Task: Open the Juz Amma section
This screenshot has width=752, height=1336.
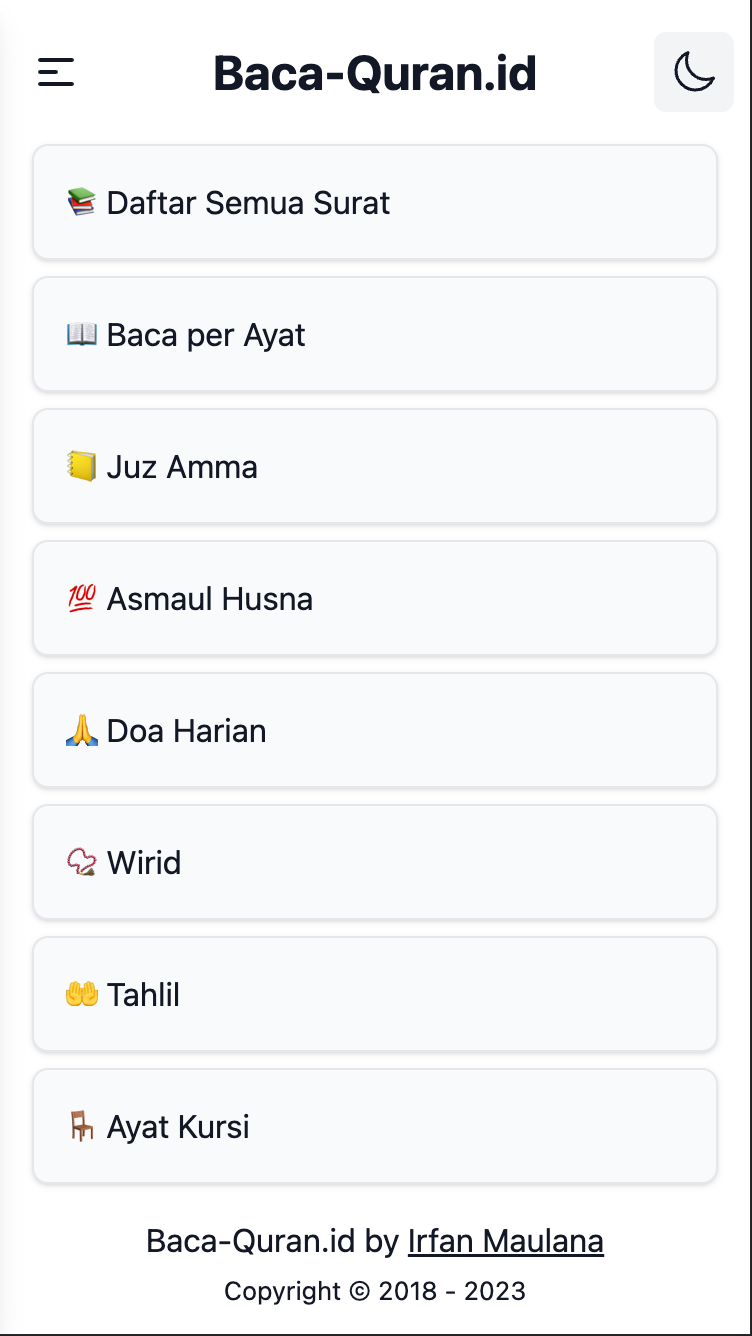Action: click(x=375, y=466)
